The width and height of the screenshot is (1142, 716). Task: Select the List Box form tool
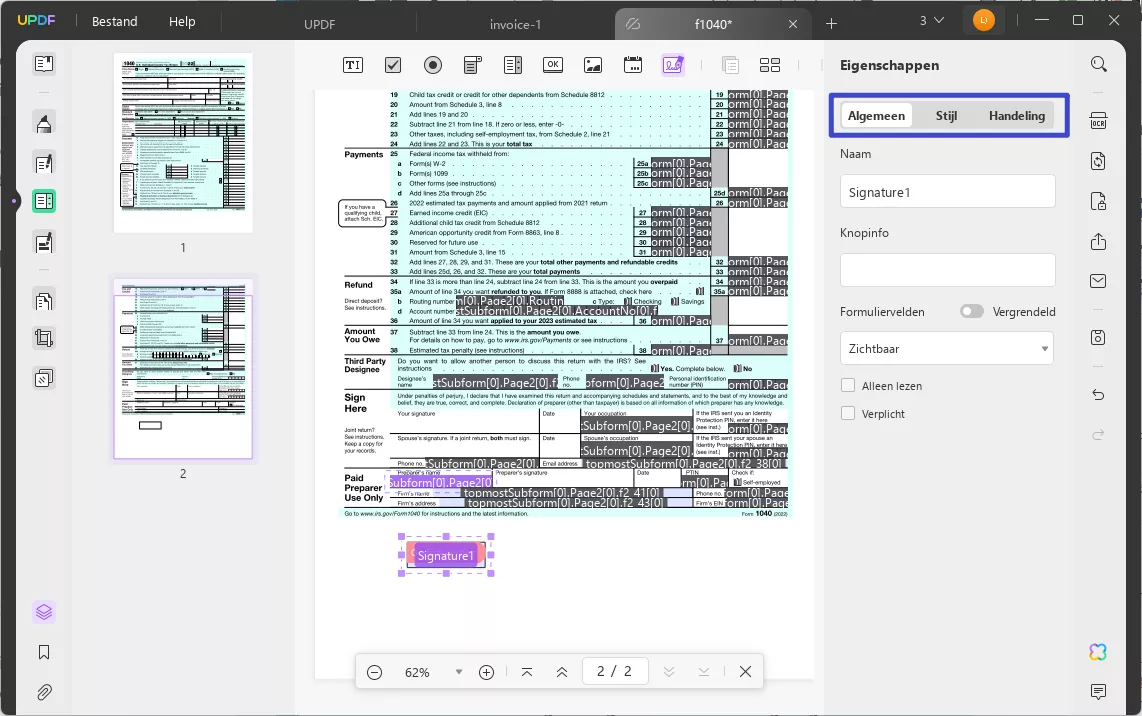(x=513, y=65)
